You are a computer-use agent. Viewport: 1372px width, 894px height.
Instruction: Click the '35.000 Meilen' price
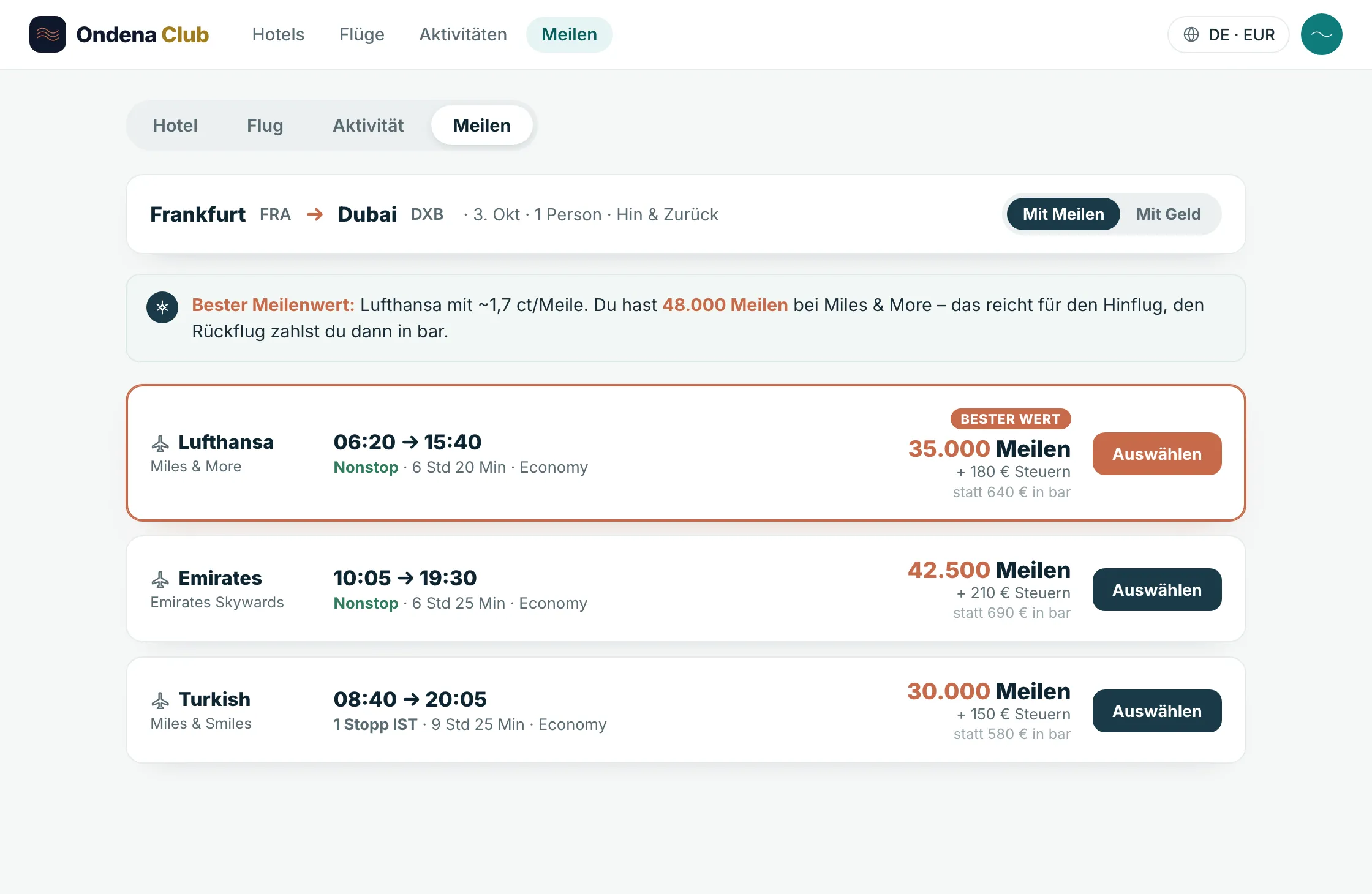[990, 449]
